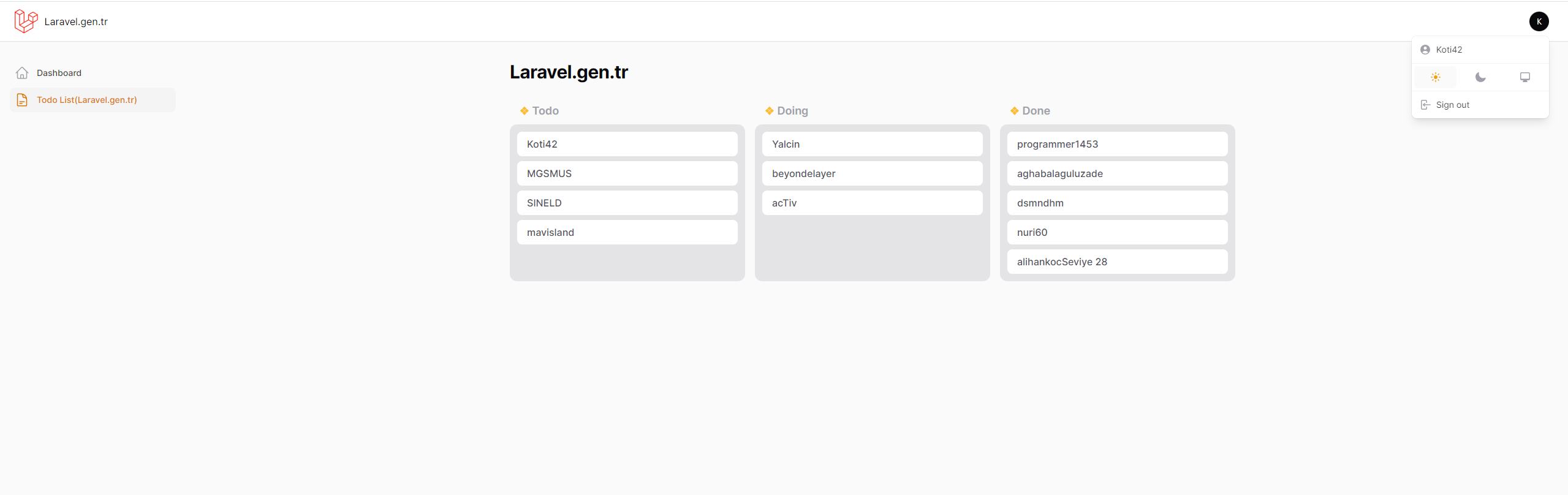Select the MGSMUS card
Screen dimensions: 1568x495
[627, 173]
